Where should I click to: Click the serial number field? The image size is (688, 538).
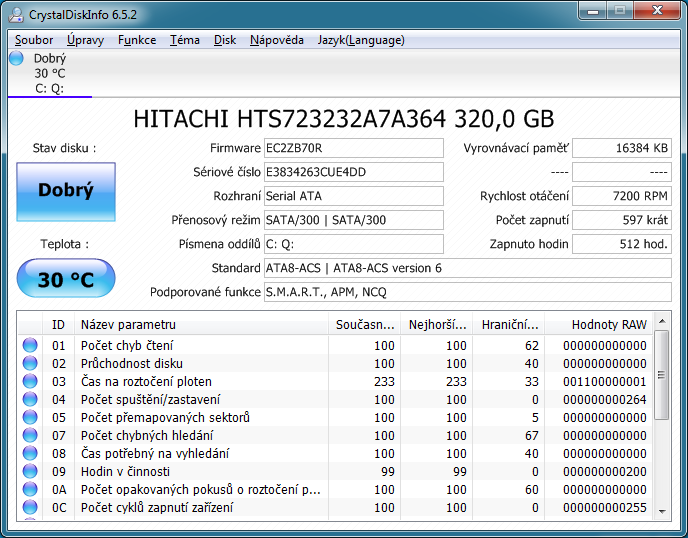pos(353,172)
